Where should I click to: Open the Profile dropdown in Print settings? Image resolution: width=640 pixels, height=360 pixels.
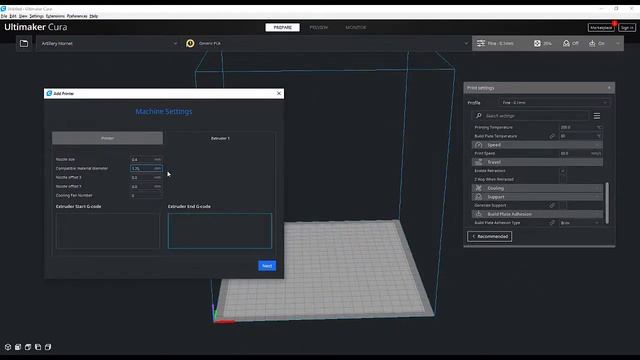[x=554, y=103]
